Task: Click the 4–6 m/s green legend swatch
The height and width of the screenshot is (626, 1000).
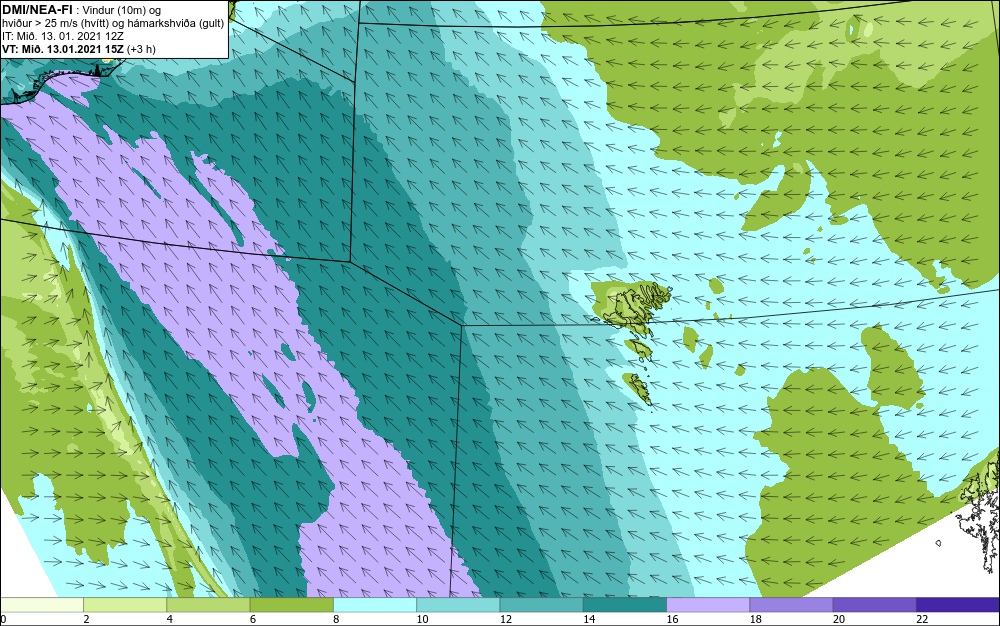Action: pyautogui.click(x=209, y=604)
